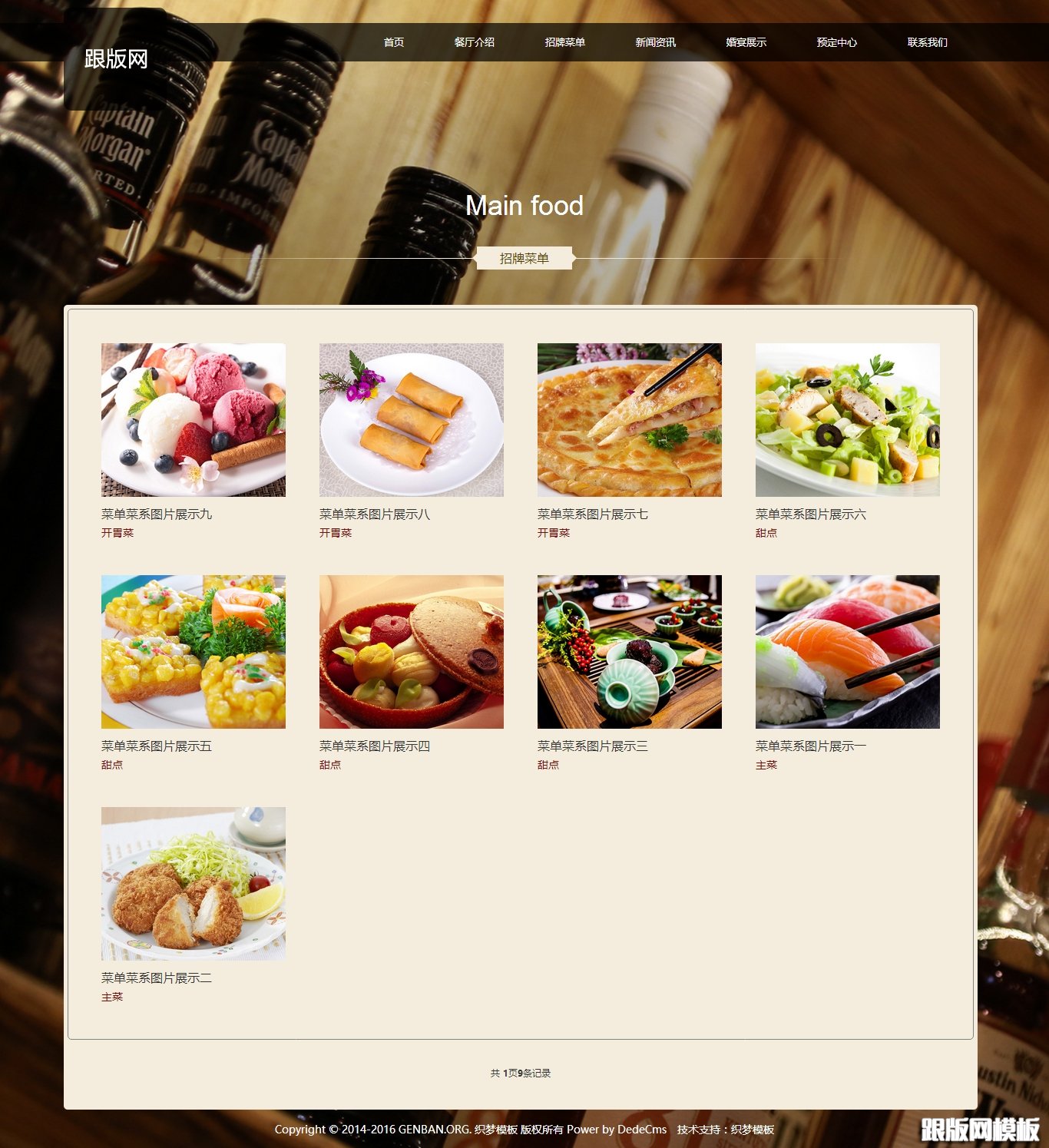Click the 菜单菜系图片展示三 title link
This screenshot has width=1049, height=1148.
593,746
